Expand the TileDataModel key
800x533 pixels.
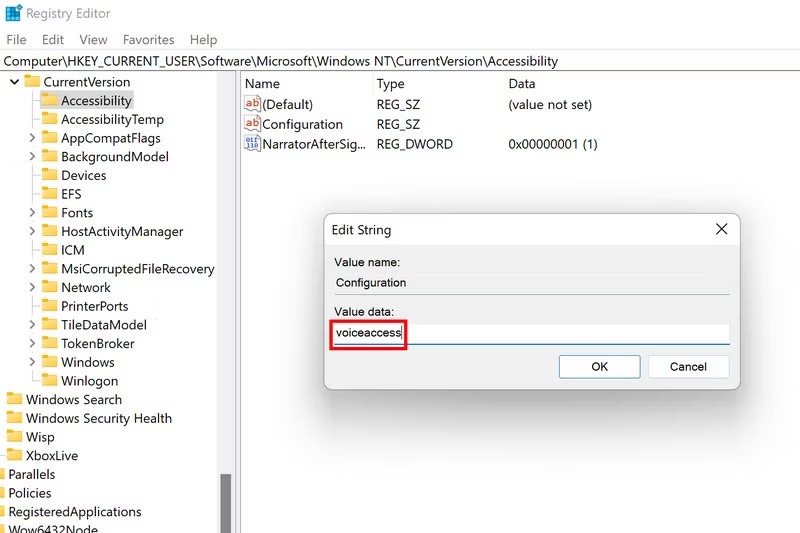[32, 324]
